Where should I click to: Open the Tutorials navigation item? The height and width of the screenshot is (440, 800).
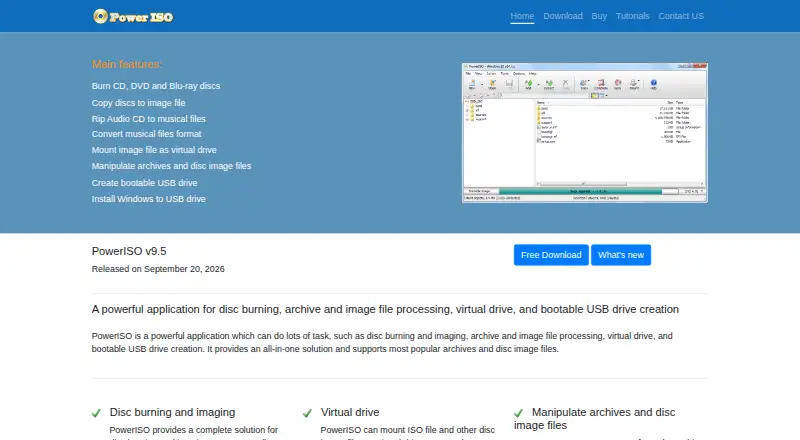click(632, 16)
